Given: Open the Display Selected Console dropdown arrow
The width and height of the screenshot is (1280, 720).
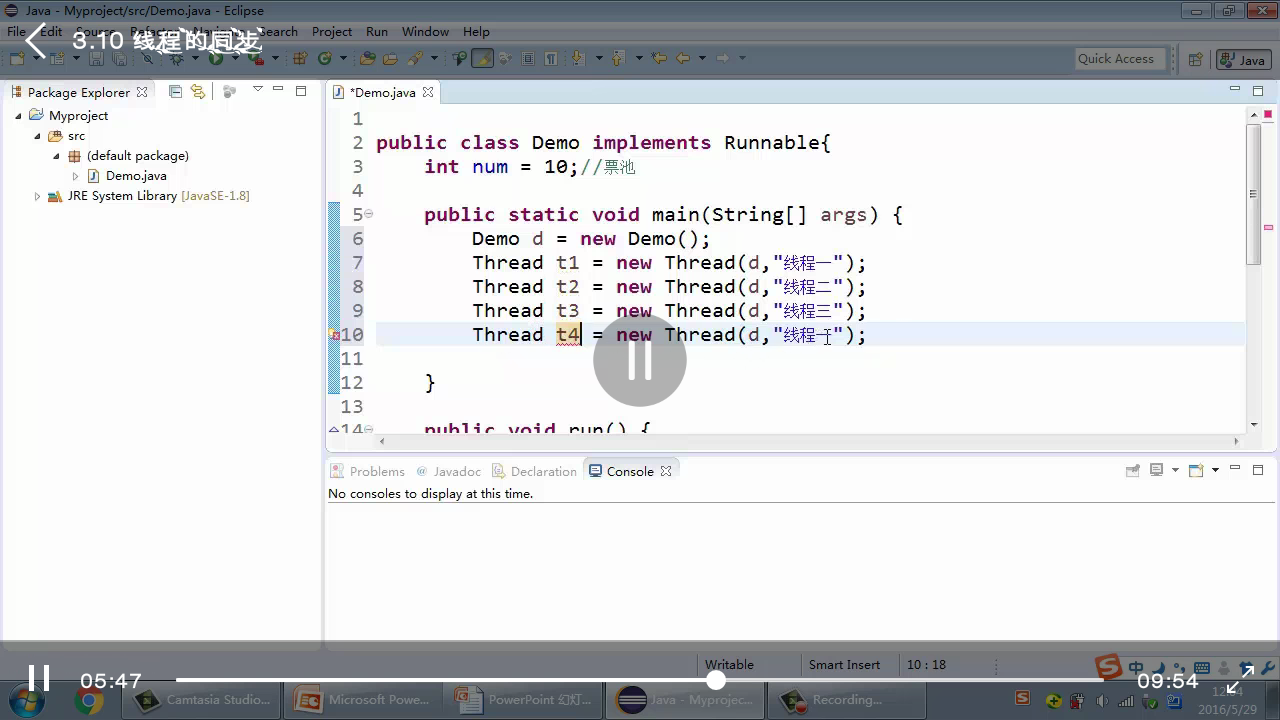Looking at the screenshot, I should point(1175,470).
